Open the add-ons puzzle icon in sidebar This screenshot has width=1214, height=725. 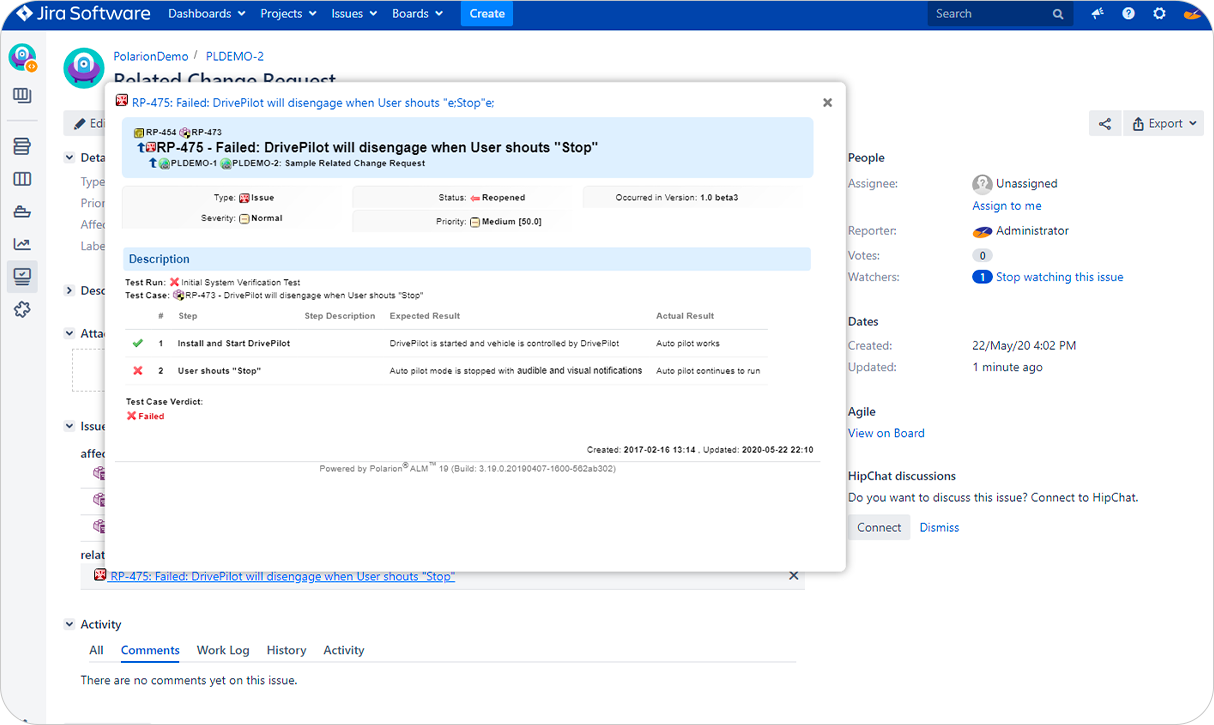point(22,309)
